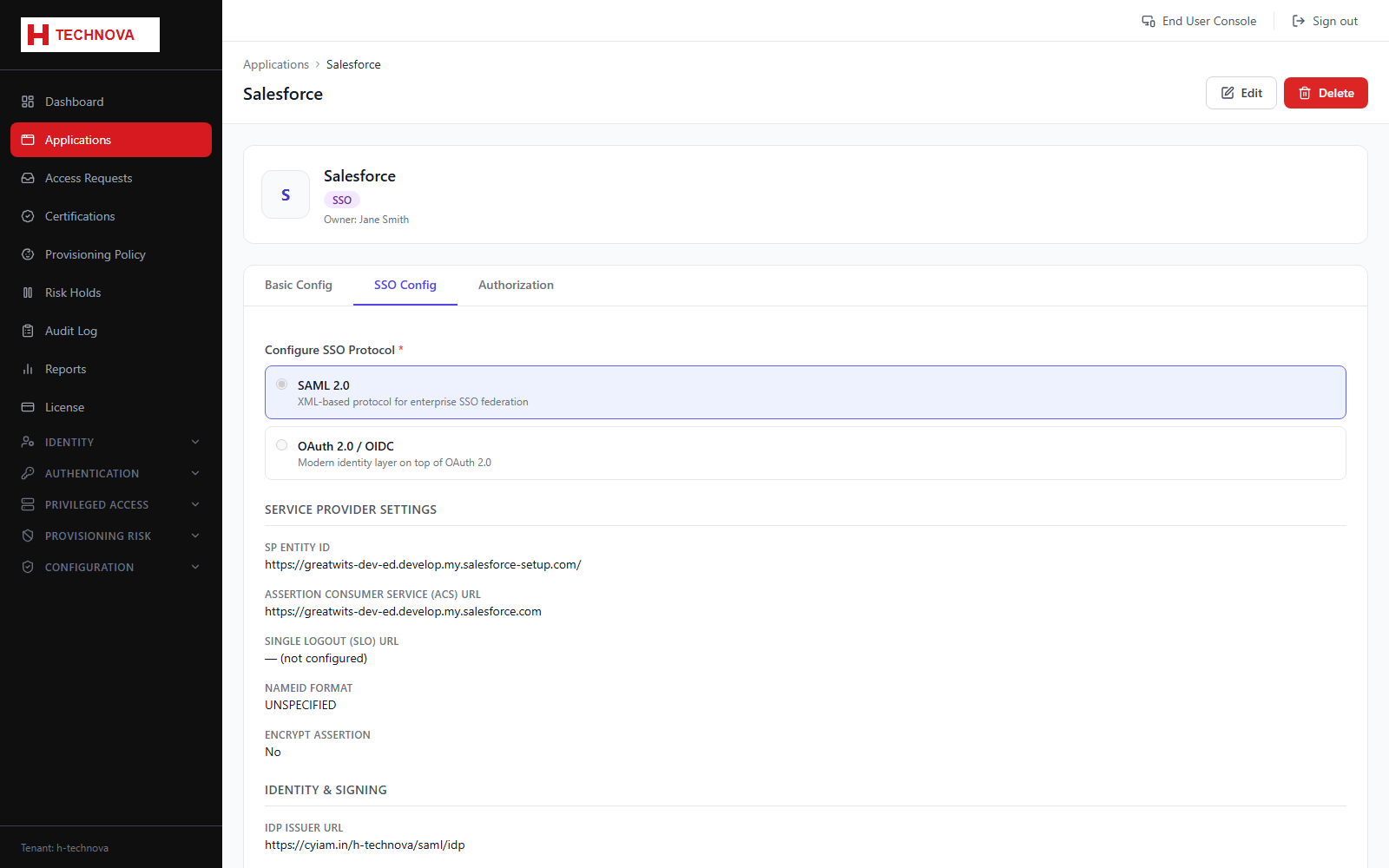Expand the Privileged Access section chevron
This screenshot has width=1389, height=868.
coord(195,504)
